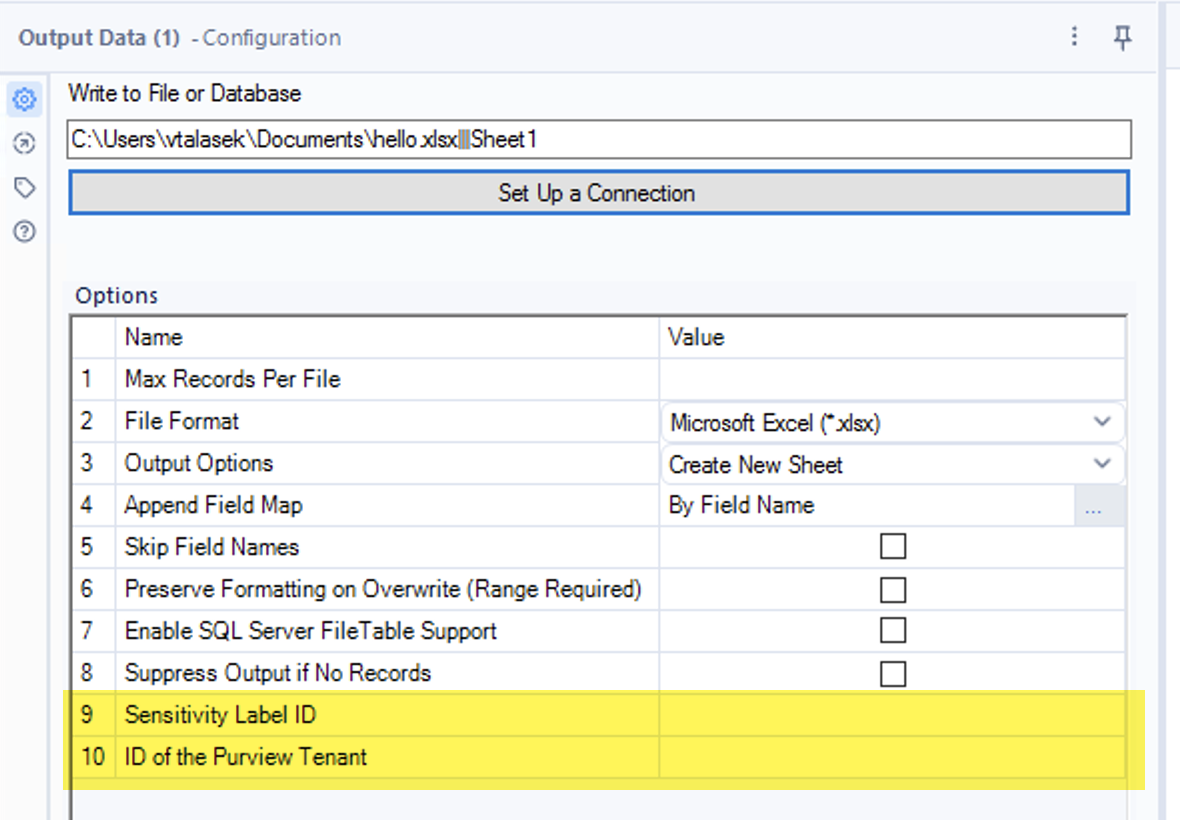
Task: Check Suppress Output if No Records
Action: point(892,673)
